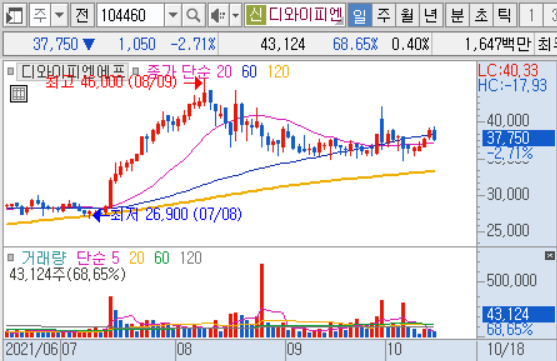Screen dimensions: 557x361
Task: Open the 주 market type selector
Action: point(40,15)
